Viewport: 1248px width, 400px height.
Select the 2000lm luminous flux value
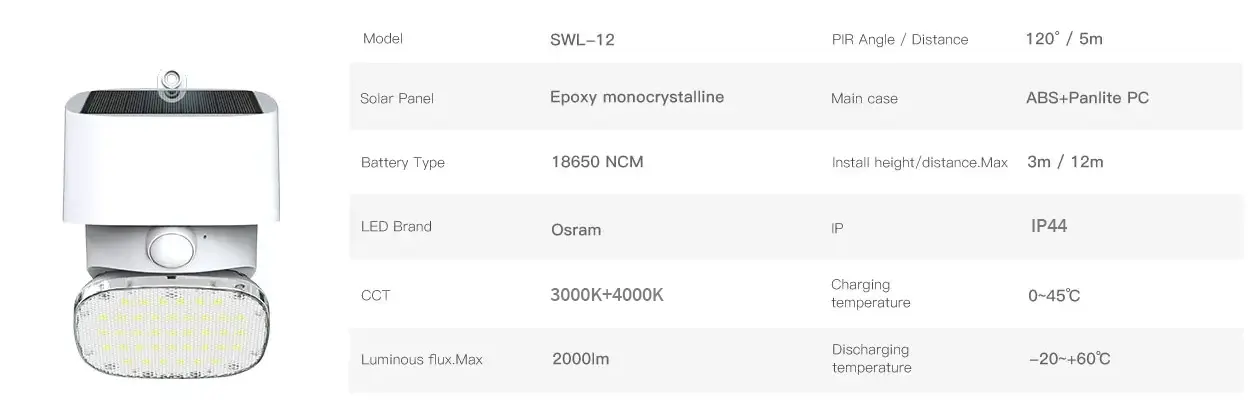(580, 358)
